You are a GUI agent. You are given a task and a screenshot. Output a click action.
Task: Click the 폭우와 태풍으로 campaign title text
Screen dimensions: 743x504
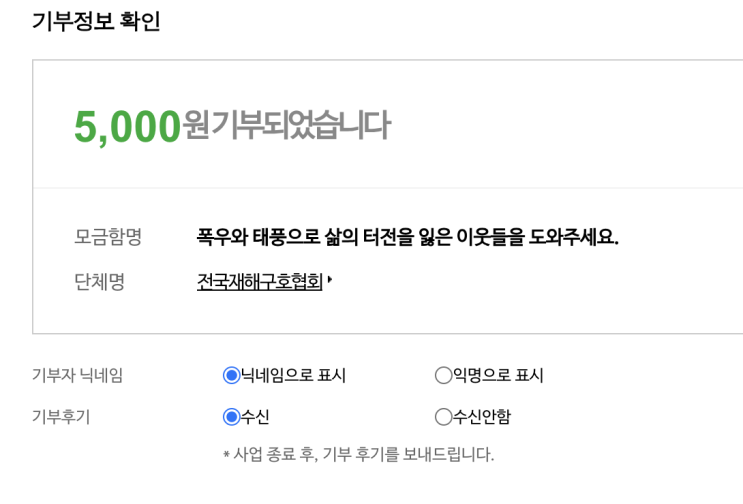(407, 237)
